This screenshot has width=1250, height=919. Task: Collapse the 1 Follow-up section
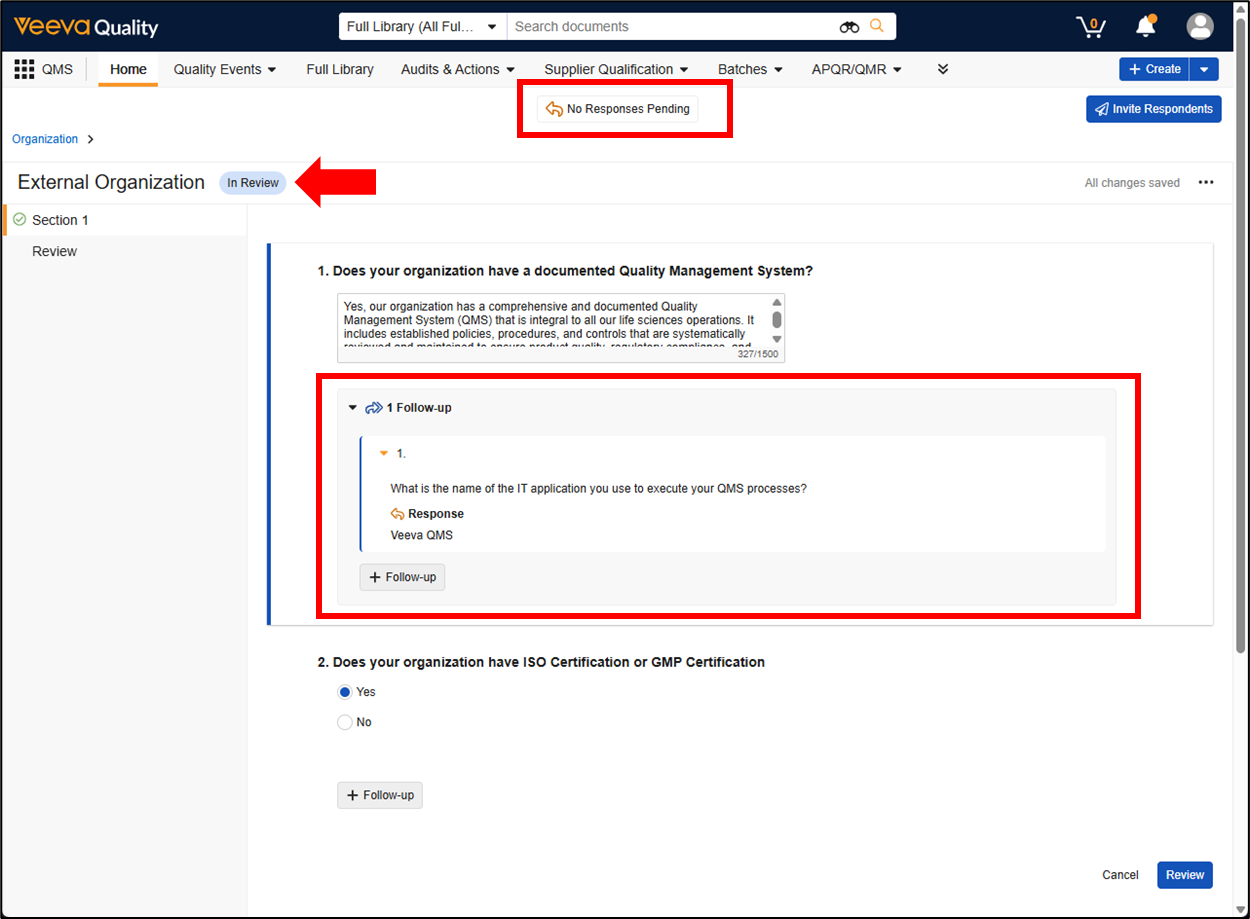coord(352,408)
